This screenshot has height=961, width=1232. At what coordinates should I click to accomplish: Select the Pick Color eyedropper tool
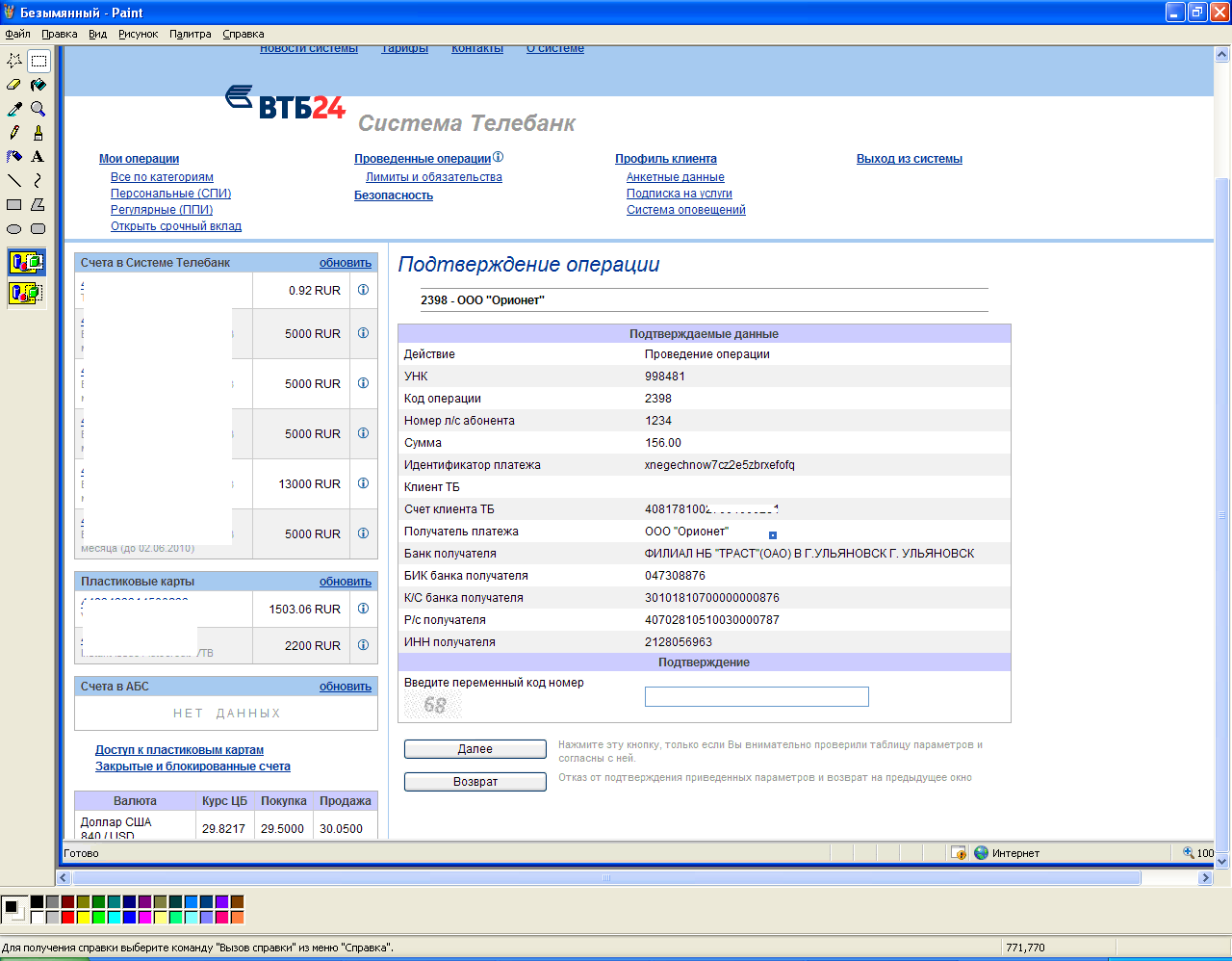pyautogui.click(x=14, y=109)
